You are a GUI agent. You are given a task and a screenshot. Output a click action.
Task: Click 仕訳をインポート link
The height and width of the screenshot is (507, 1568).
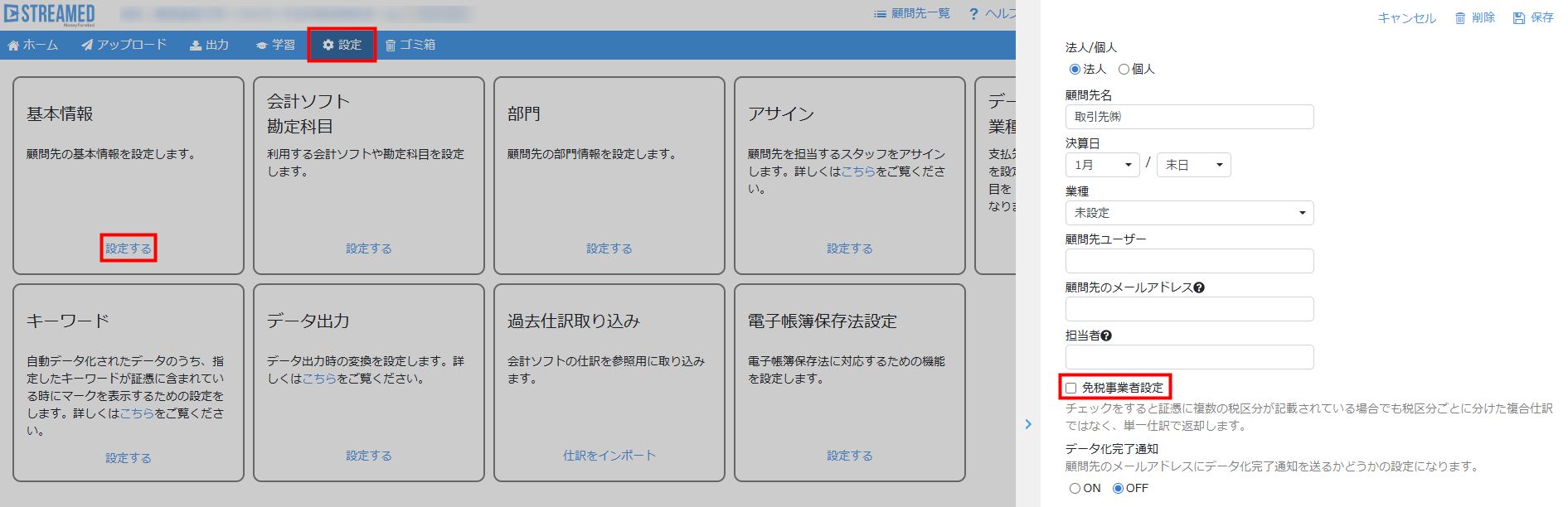point(609,456)
